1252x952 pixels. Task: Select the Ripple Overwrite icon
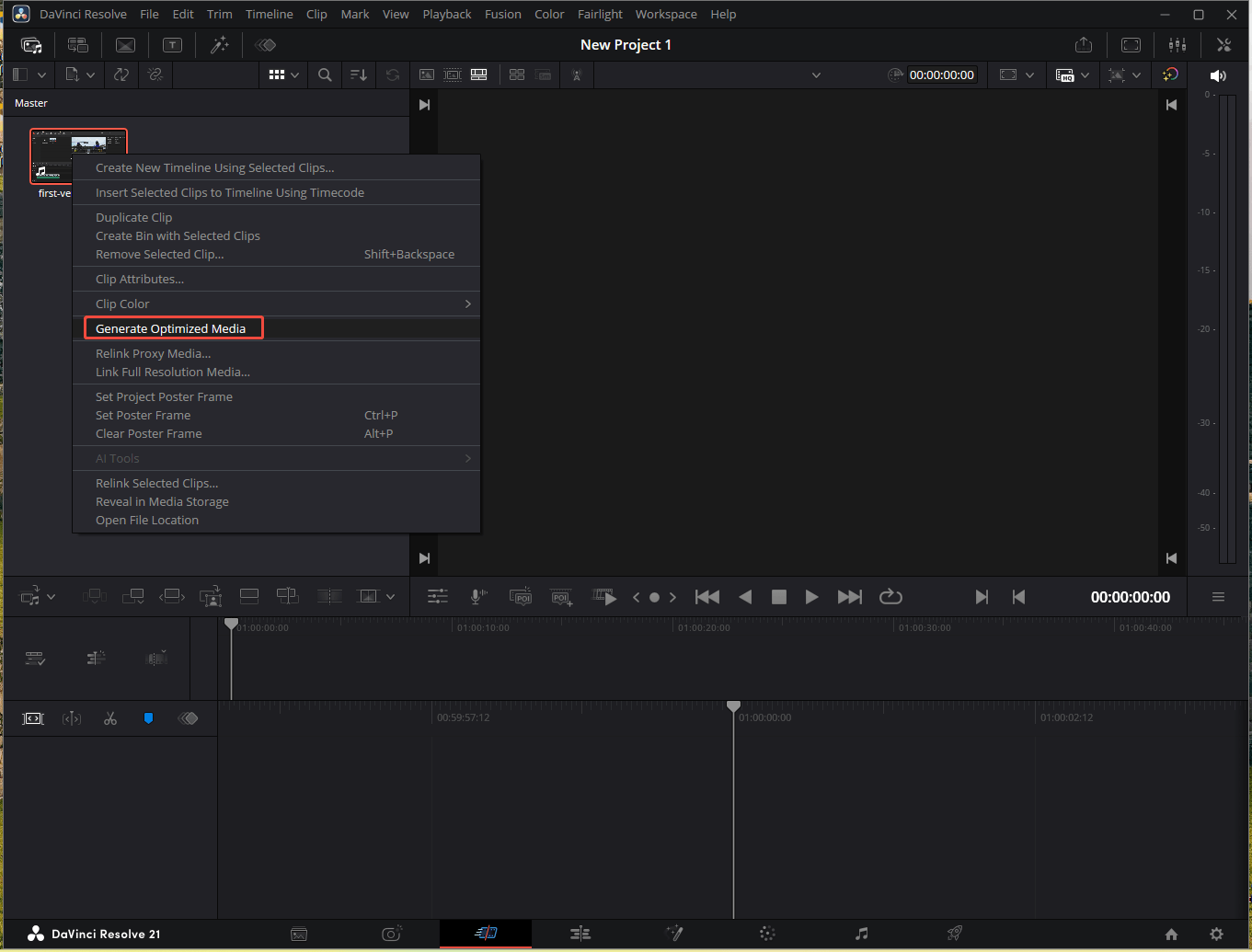172,597
